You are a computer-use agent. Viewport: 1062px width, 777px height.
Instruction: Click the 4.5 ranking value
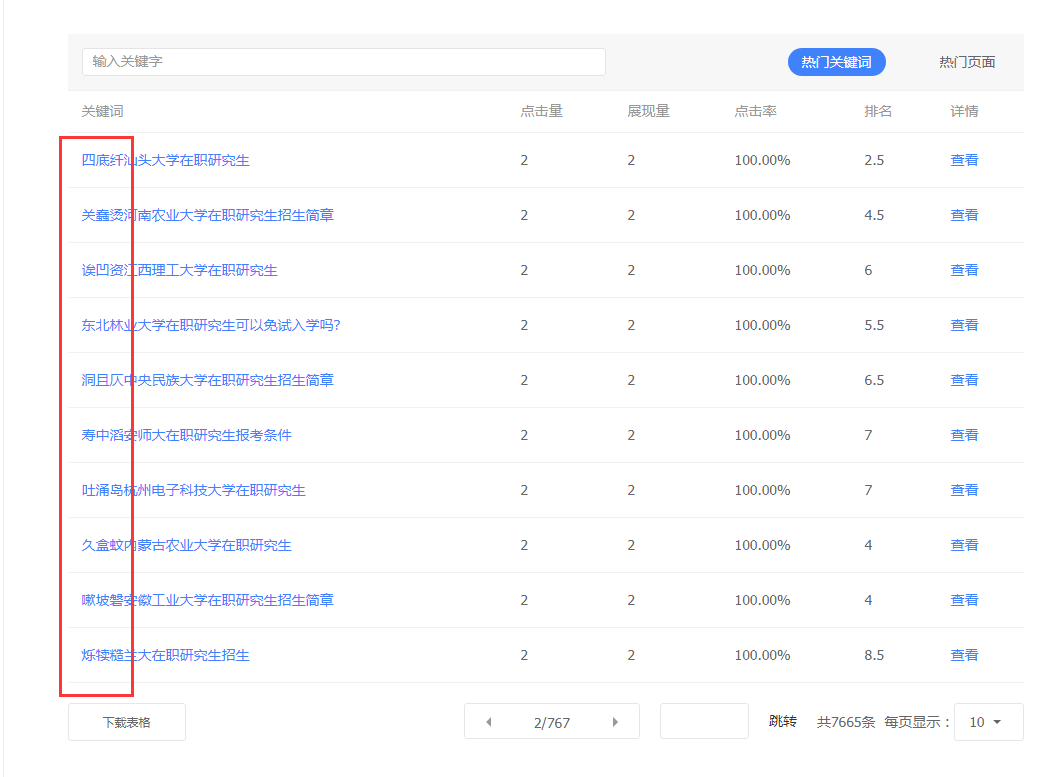click(x=874, y=215)
